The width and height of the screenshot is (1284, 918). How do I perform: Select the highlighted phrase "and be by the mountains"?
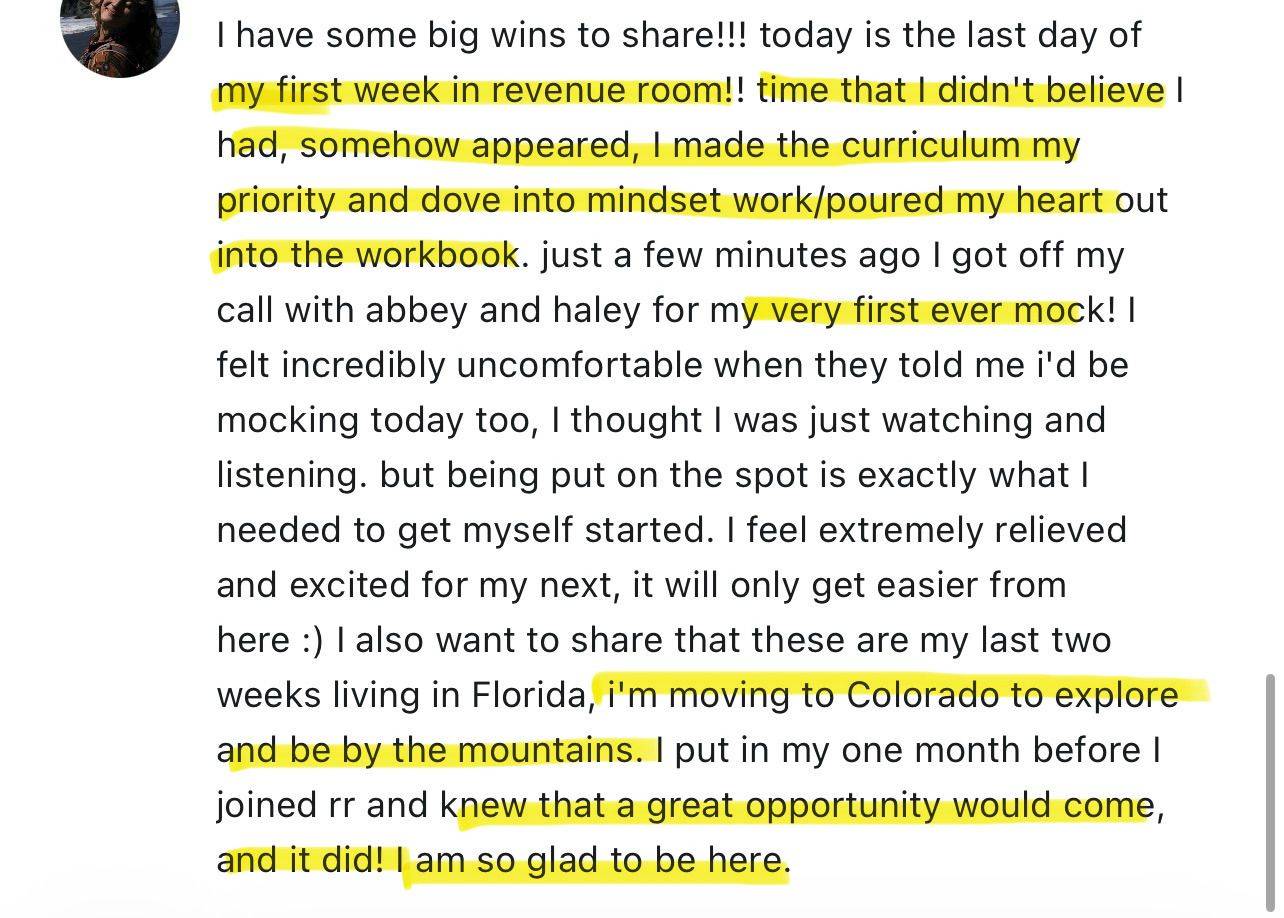431,750
